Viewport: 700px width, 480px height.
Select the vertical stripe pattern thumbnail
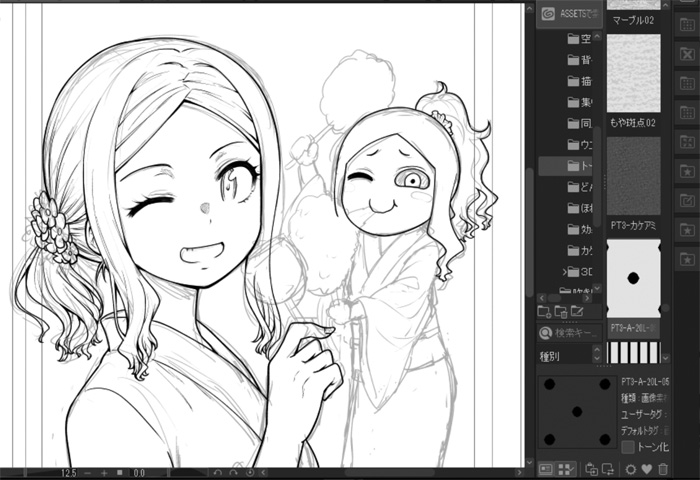(x=633, y=353)
